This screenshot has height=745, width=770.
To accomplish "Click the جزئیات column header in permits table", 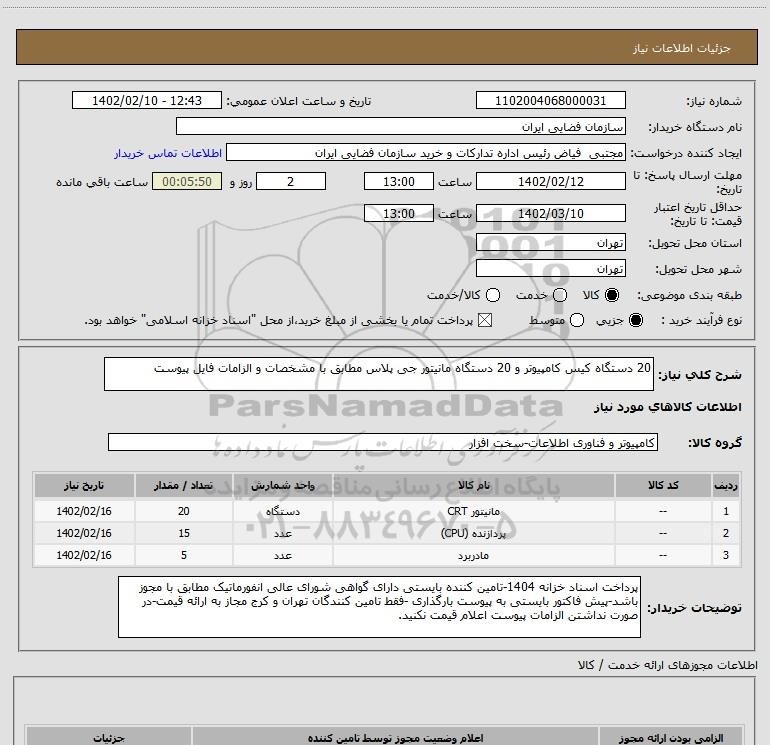I will [109, 738].
